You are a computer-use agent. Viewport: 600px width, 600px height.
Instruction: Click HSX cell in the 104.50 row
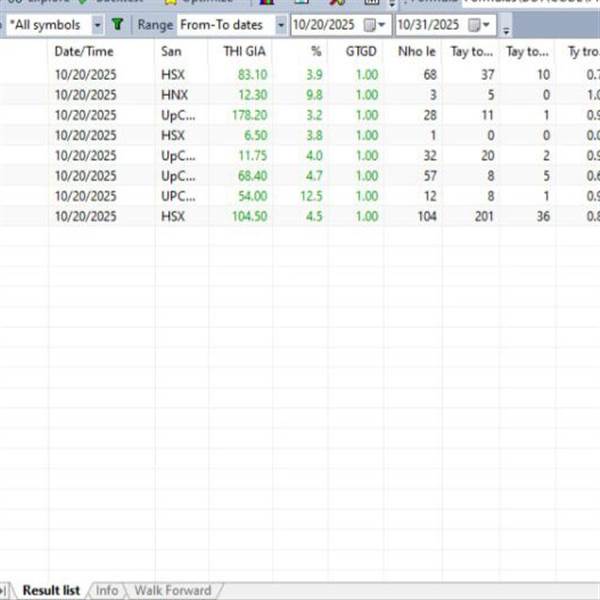pos(173,217)
